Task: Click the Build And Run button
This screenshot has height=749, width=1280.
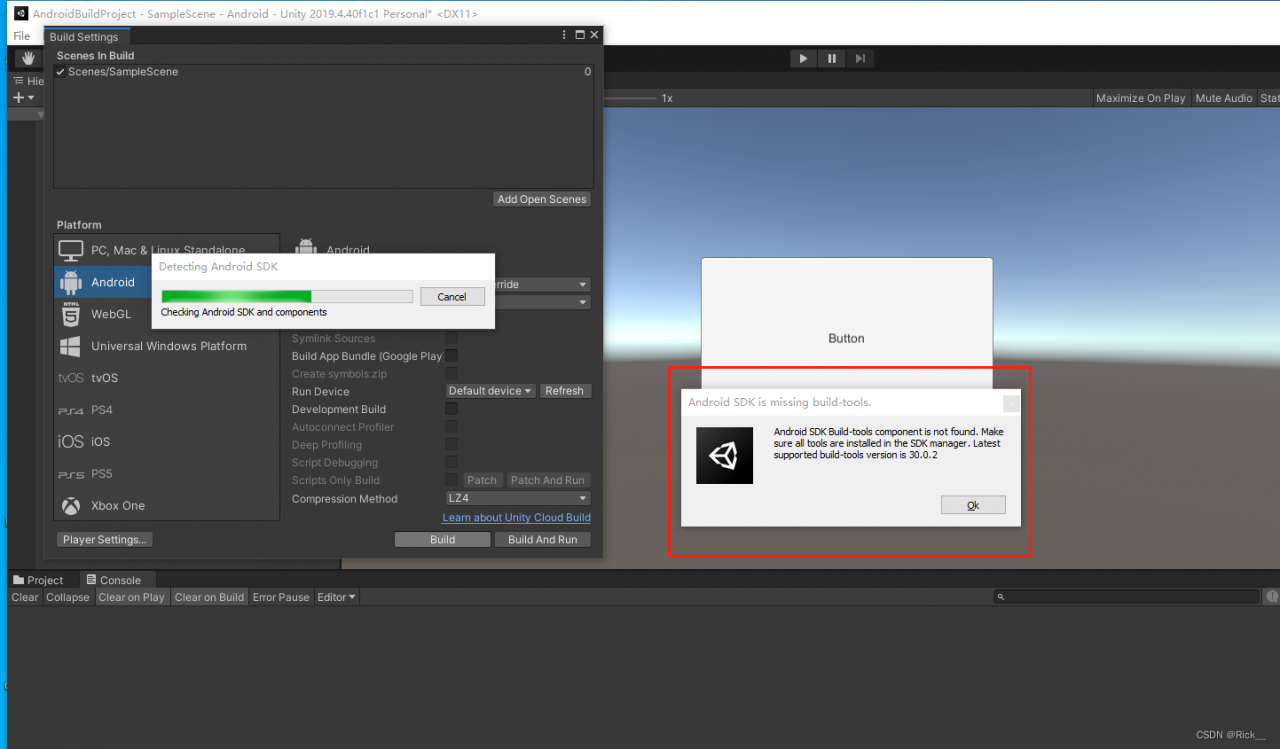Action: pos(543,539)
